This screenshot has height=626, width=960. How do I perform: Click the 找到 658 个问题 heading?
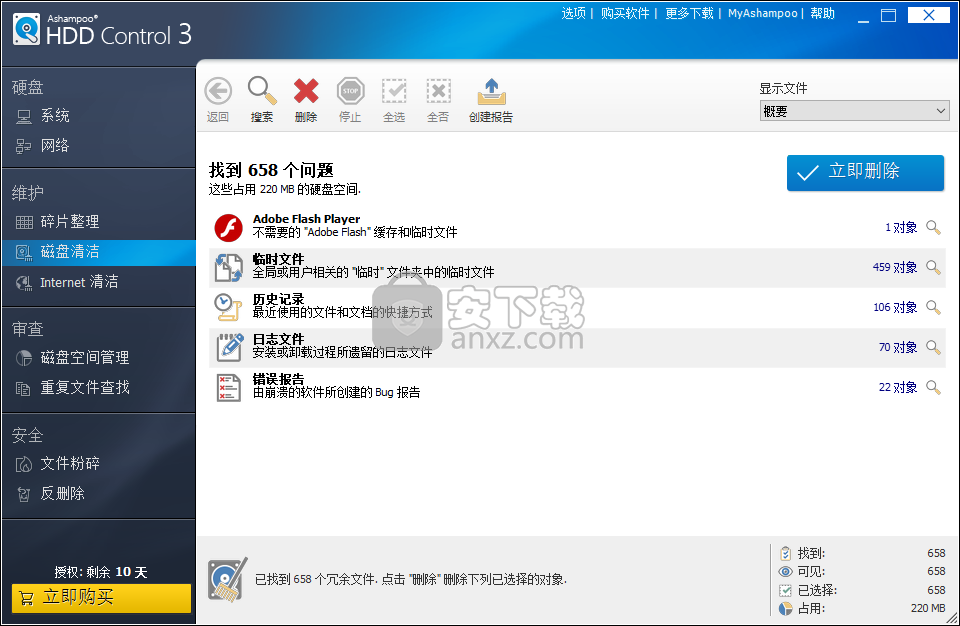coord(271,170)
